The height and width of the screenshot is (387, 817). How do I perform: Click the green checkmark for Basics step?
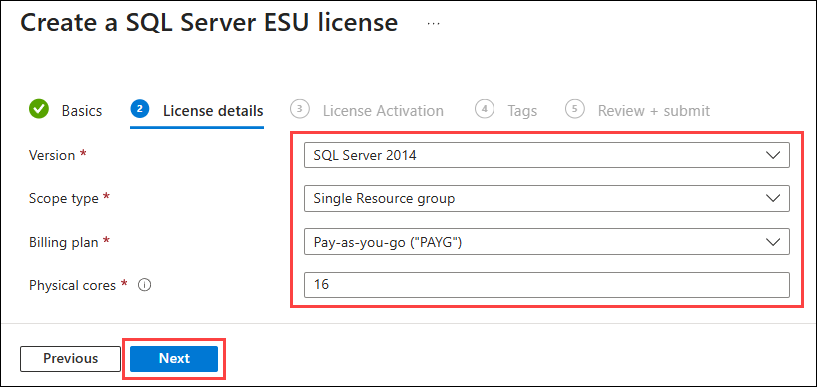point(39,110)
